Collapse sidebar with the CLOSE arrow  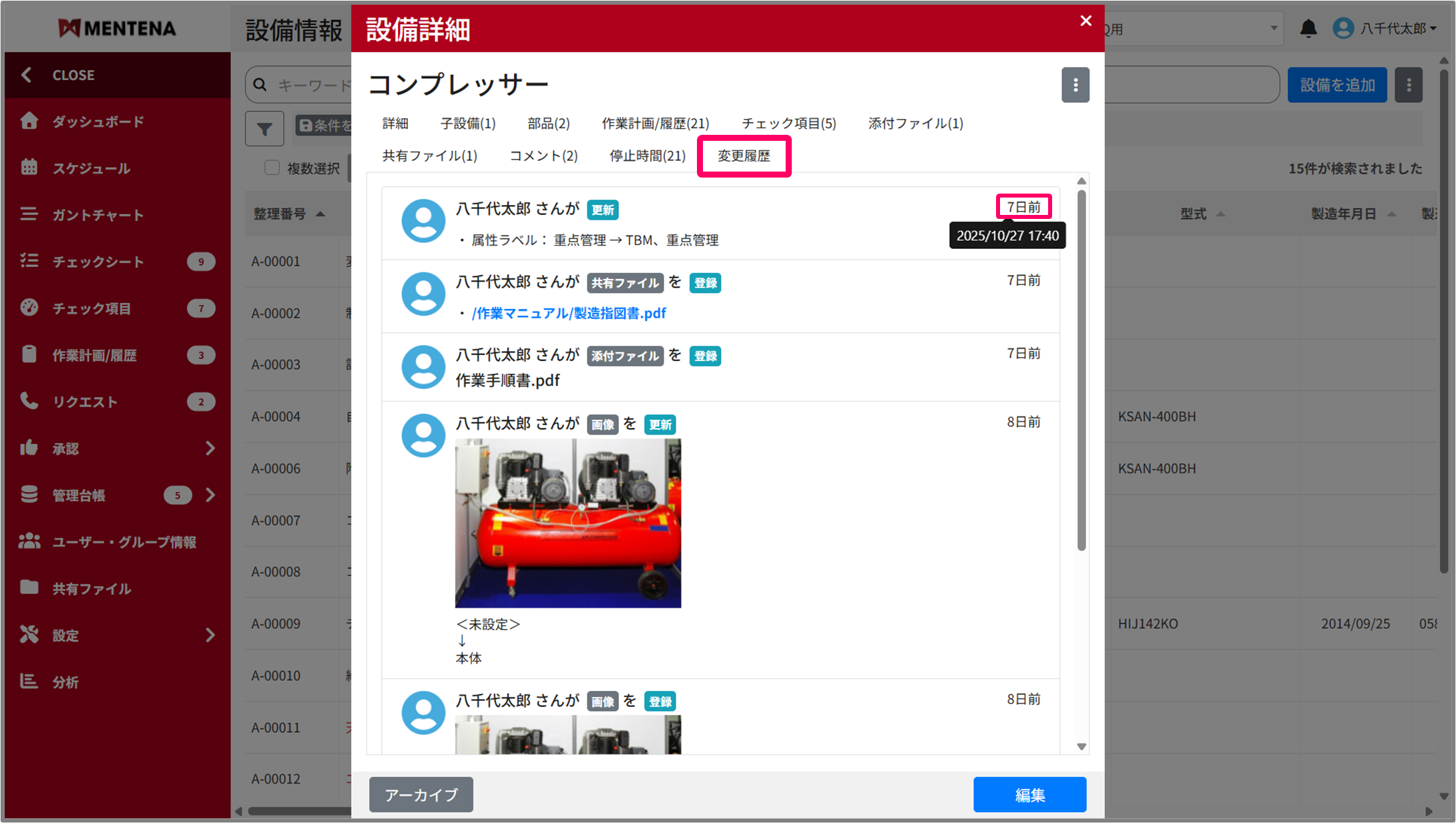[27, 75]
